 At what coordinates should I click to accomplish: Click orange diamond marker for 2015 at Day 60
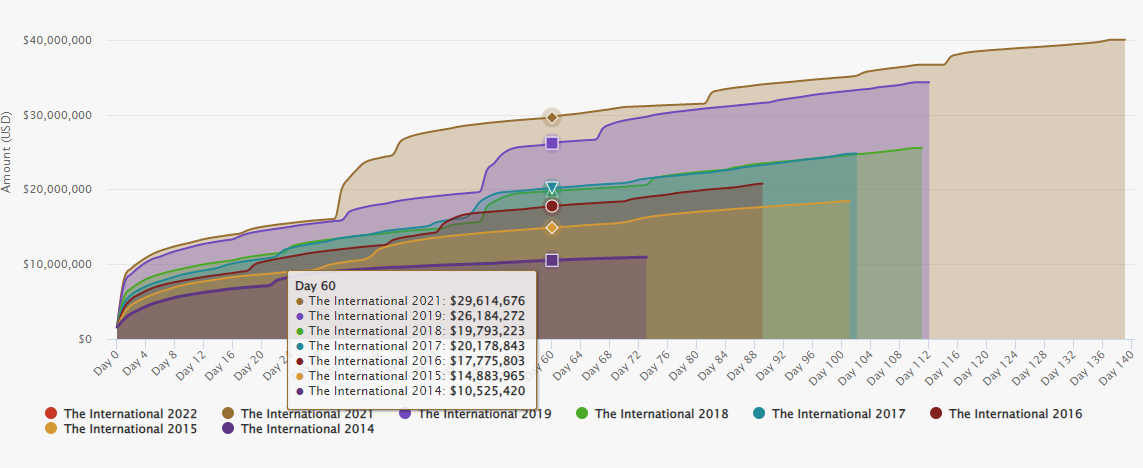pyautogui.click(x=552, y=227)
